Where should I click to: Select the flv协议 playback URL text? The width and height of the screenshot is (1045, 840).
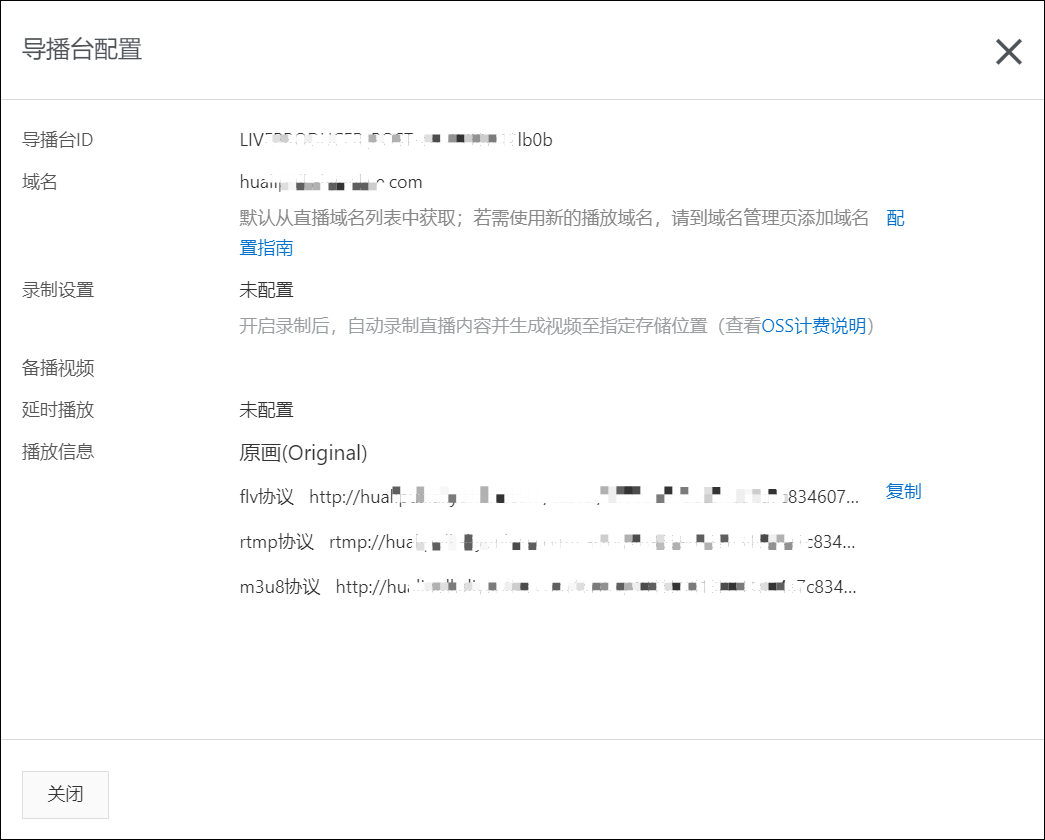(584, 497)
